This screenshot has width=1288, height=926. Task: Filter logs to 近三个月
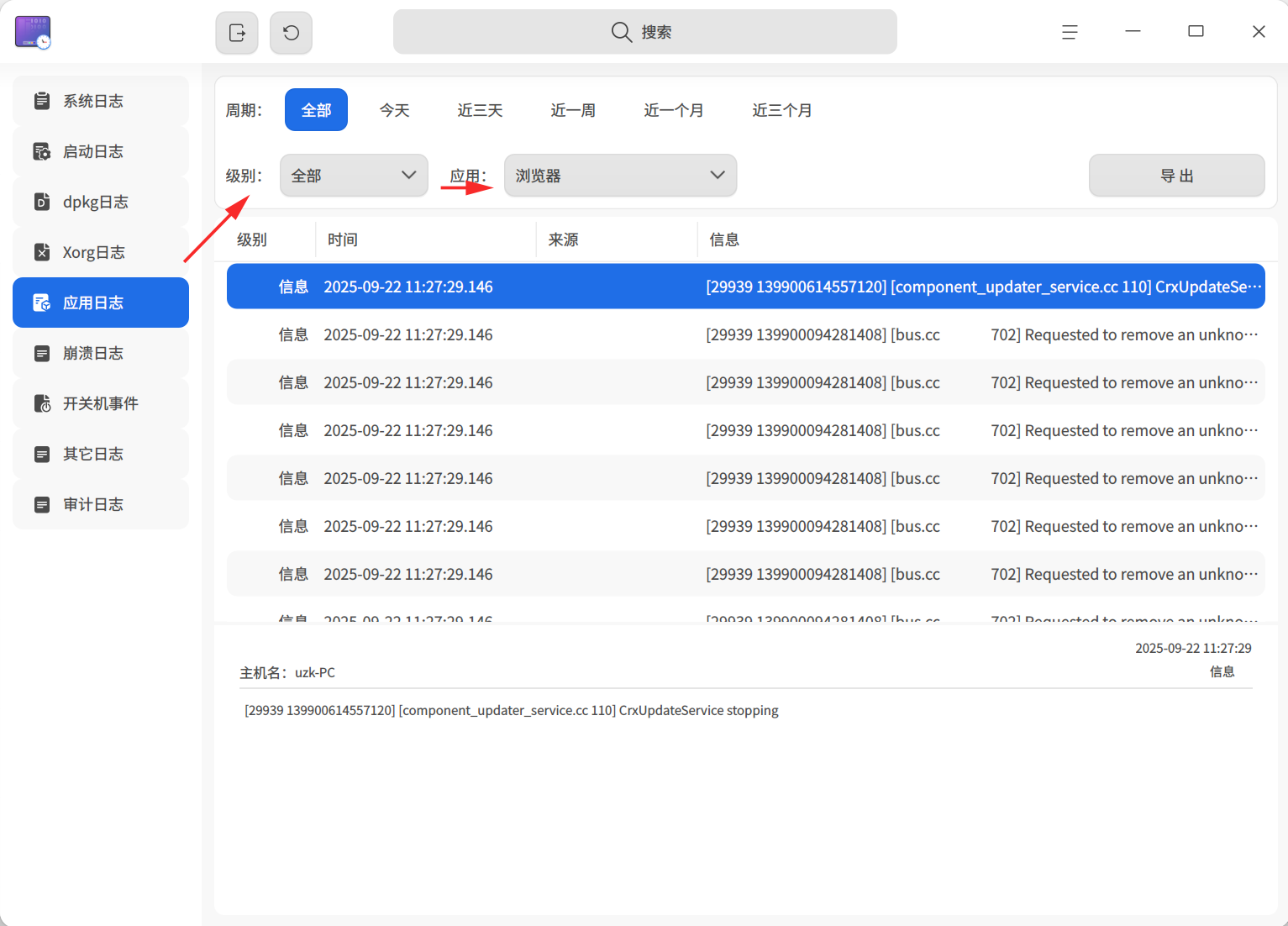pyautogui.click(x=782, y=110)
